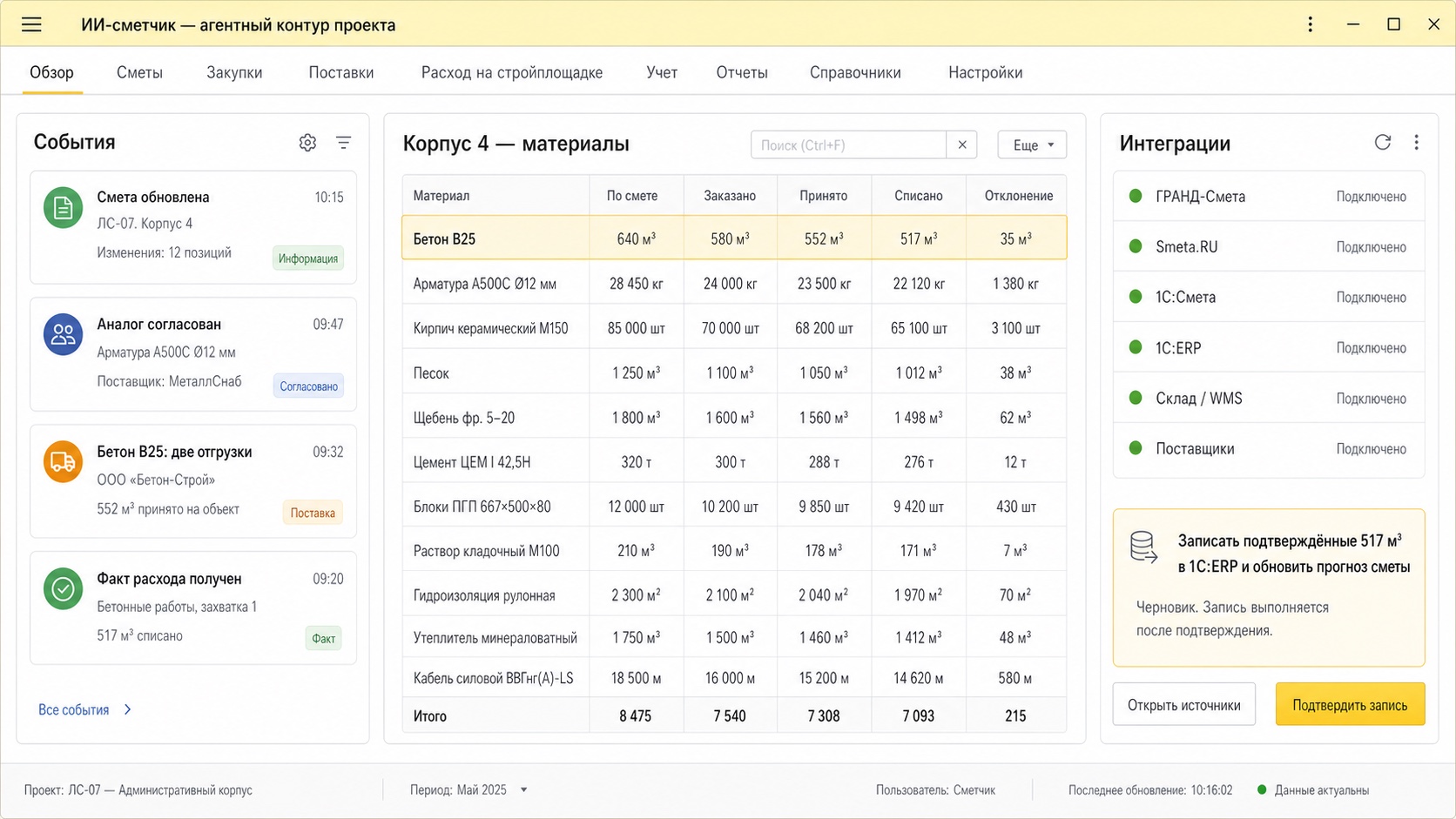Open event settings gear in События panel
1456x819 pixels.
click(x=307, y=143)
